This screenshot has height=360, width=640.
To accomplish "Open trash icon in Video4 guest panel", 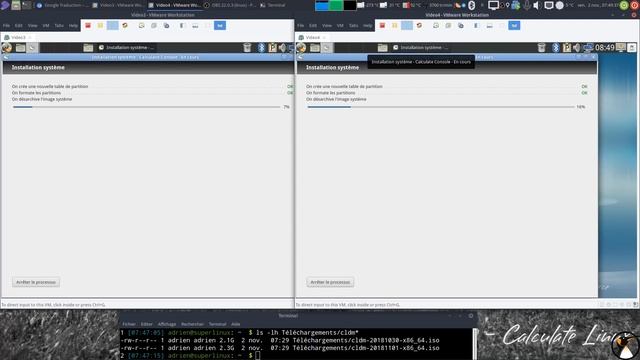I will click(541, 48).
